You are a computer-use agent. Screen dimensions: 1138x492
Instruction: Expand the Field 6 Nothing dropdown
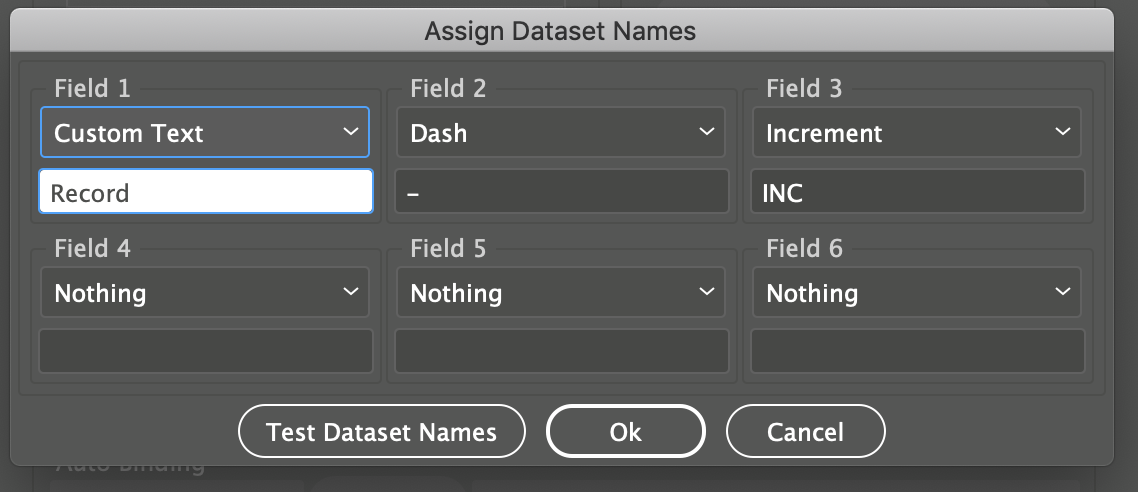point(917,293)
